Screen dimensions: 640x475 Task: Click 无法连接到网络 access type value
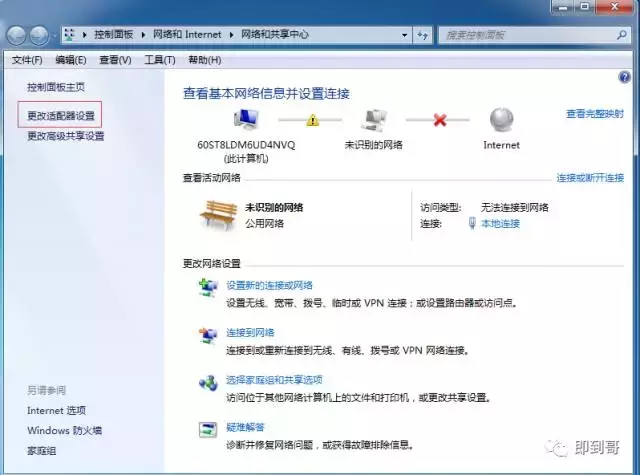(x=514, y=207)
